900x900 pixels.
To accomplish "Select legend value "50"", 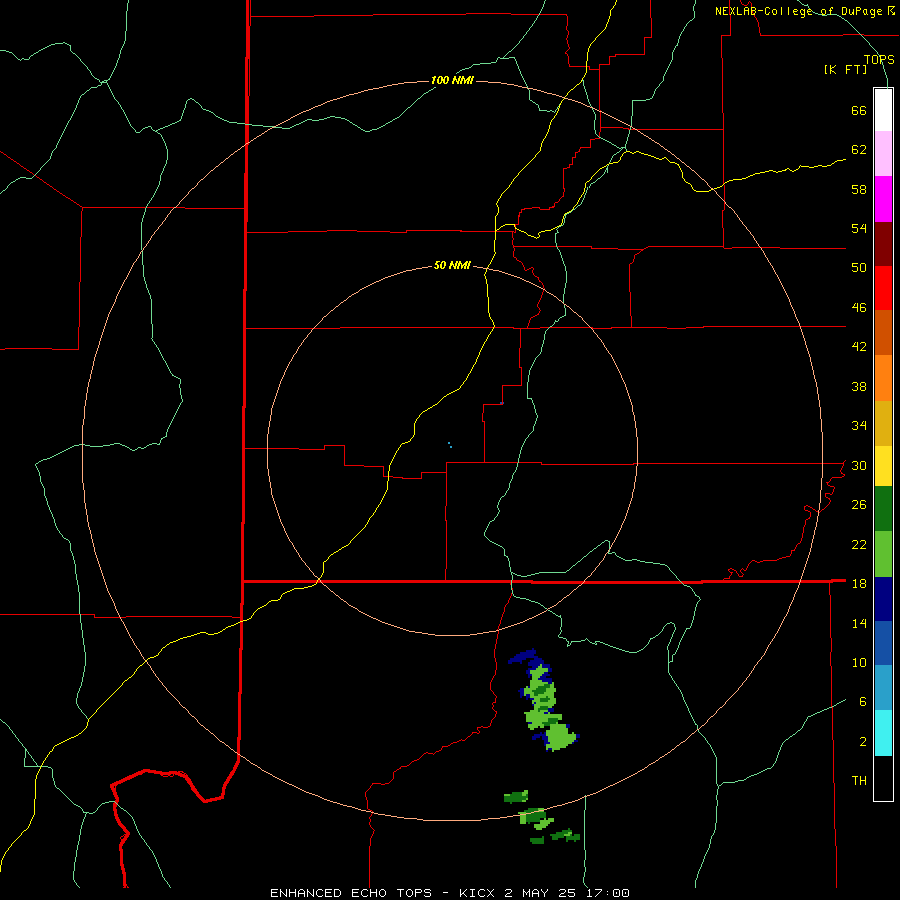I will click(859, 268).
